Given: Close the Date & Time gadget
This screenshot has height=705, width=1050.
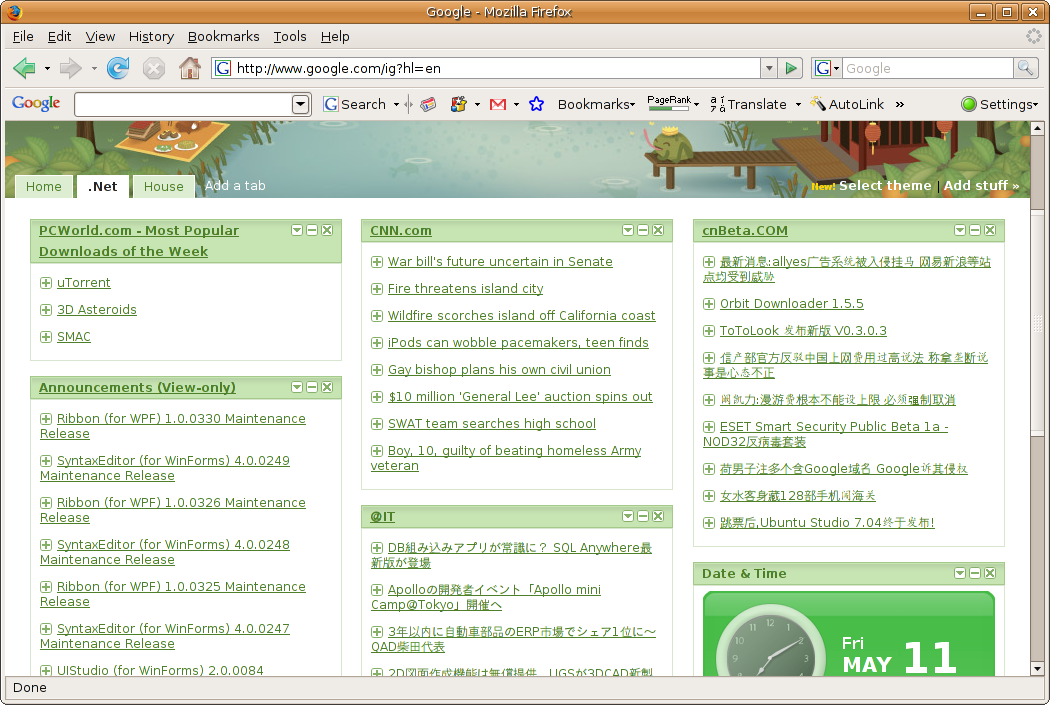Looking at the screenshot, I should pos(990,573).
